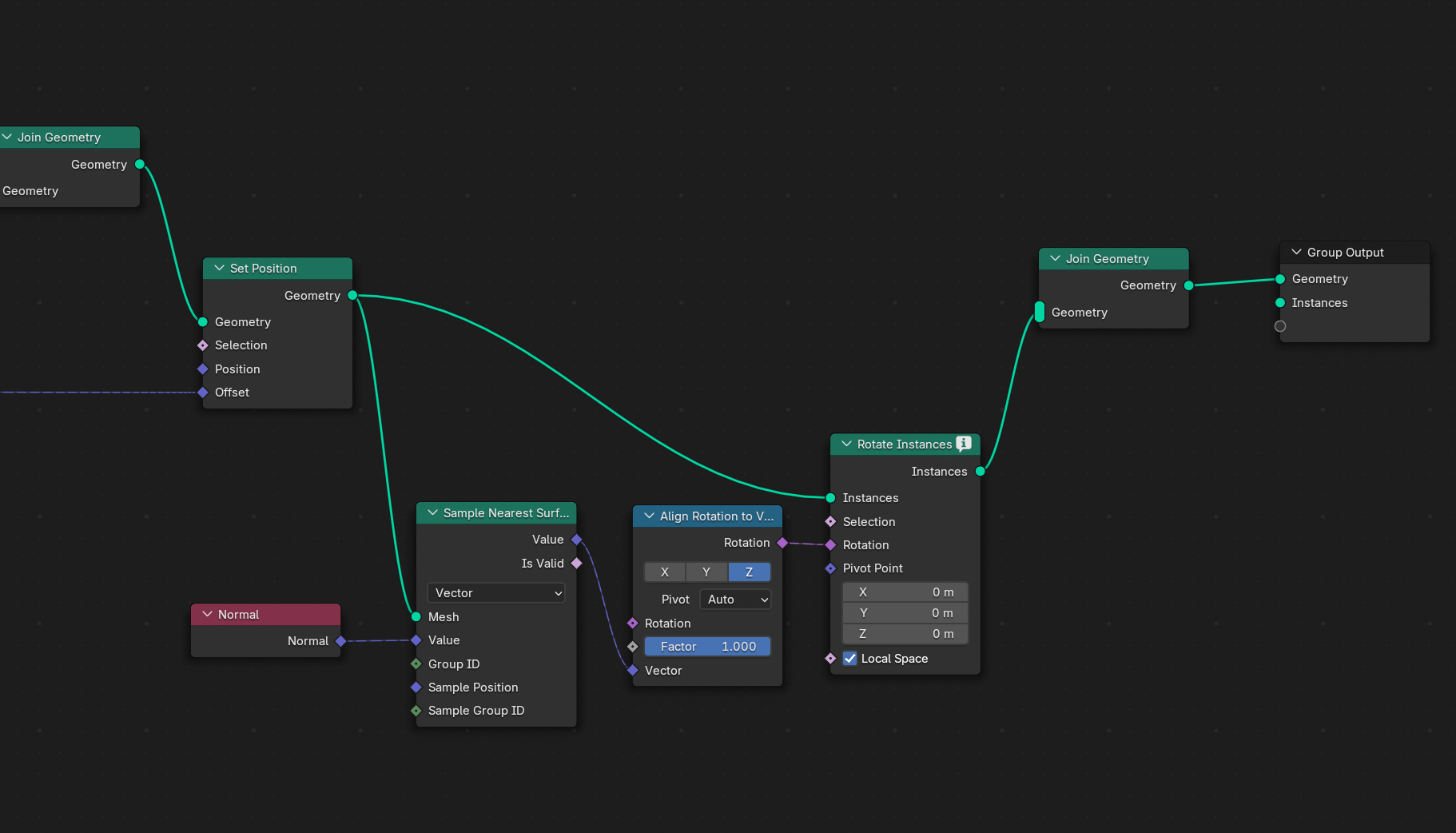Screen dimensions: 1456x833
Task: Open the Pivot Auto dropdown
Action: point(735,600)
